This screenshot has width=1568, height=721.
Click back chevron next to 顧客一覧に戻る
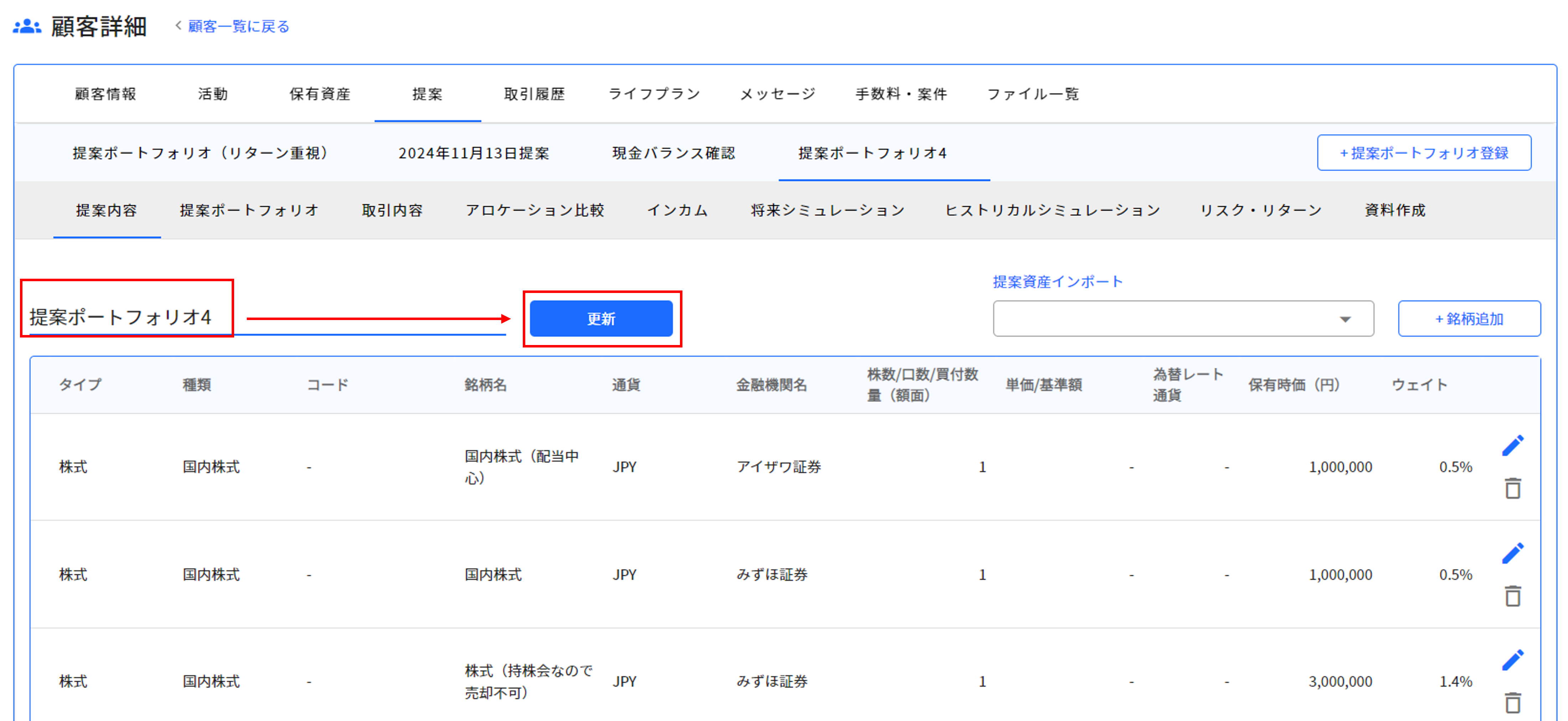coord(178,26)
